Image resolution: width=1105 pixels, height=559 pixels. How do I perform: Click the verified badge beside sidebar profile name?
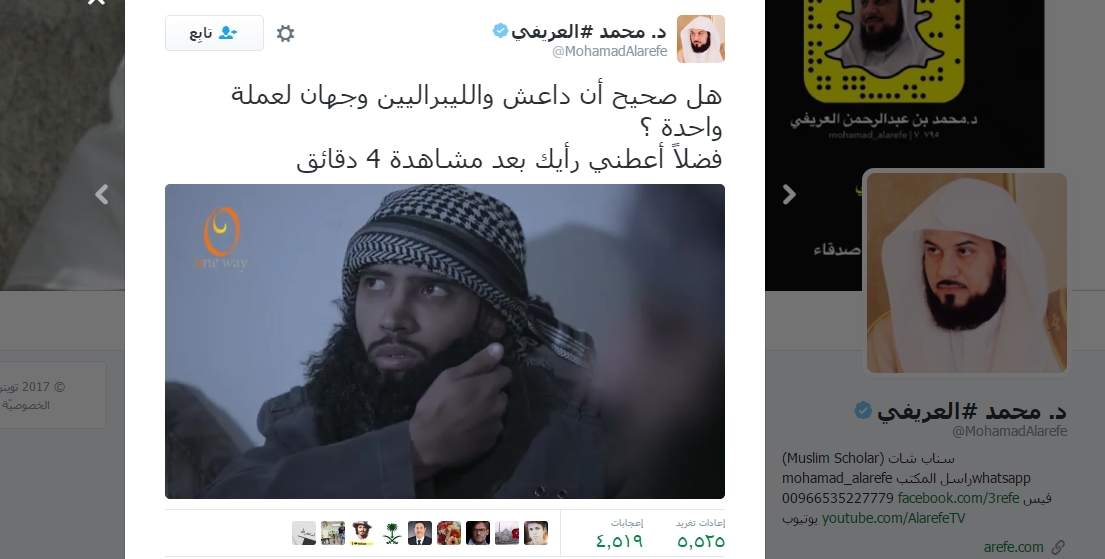pyautogui.click(x=863, y=411)
